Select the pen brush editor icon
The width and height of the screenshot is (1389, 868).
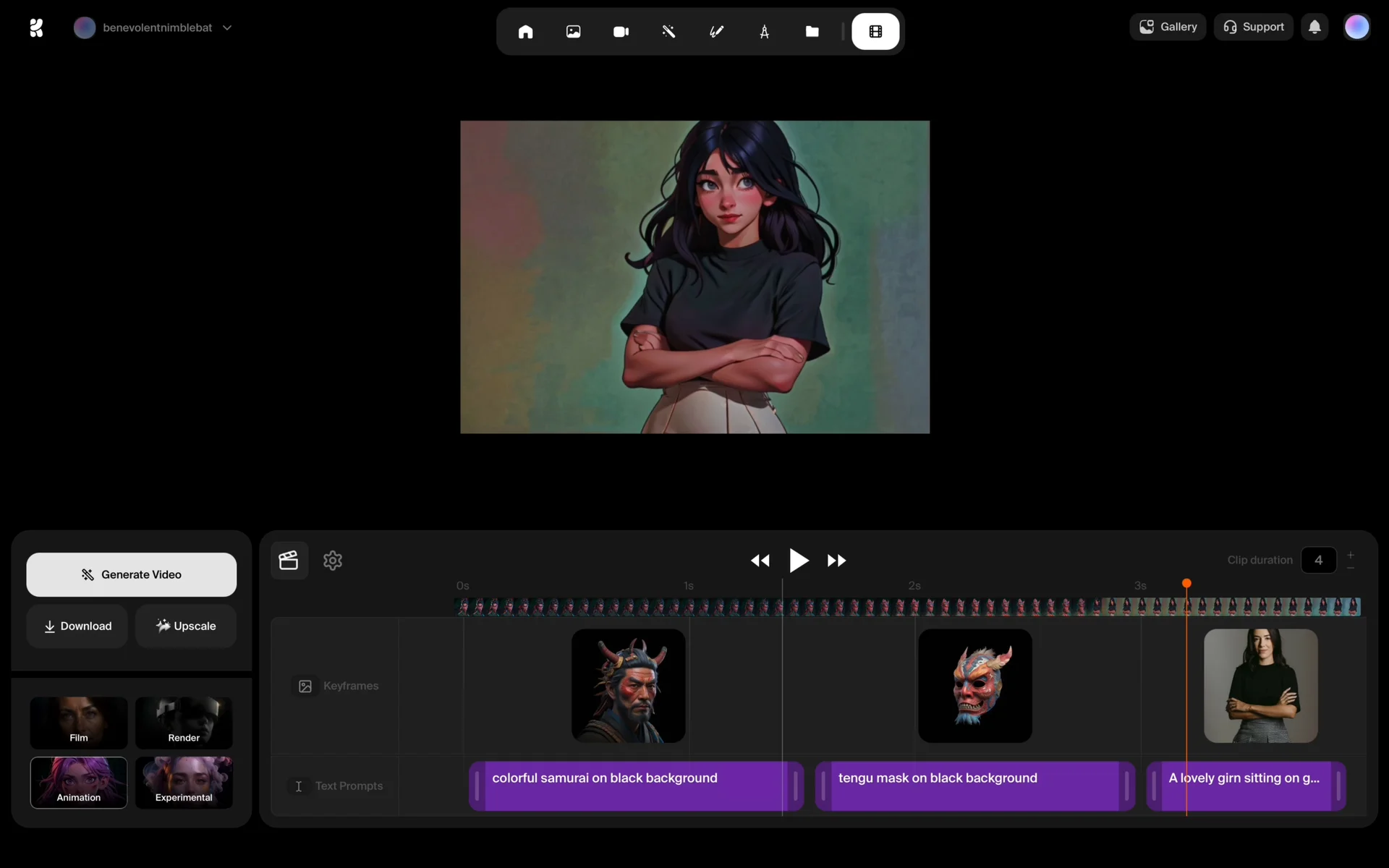point(716,32)
